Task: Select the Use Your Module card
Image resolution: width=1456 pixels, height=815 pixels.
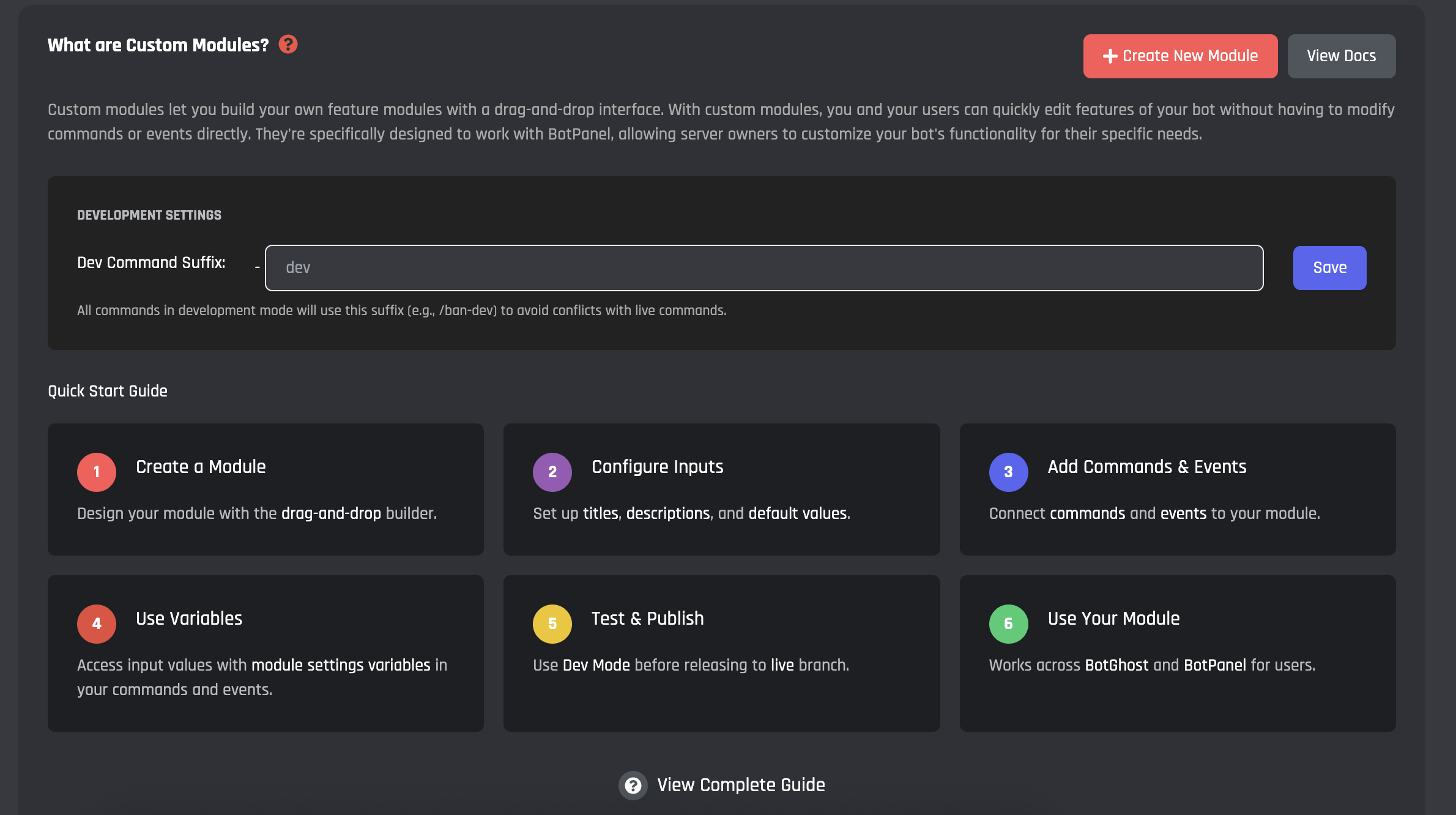Action: 1177,653
